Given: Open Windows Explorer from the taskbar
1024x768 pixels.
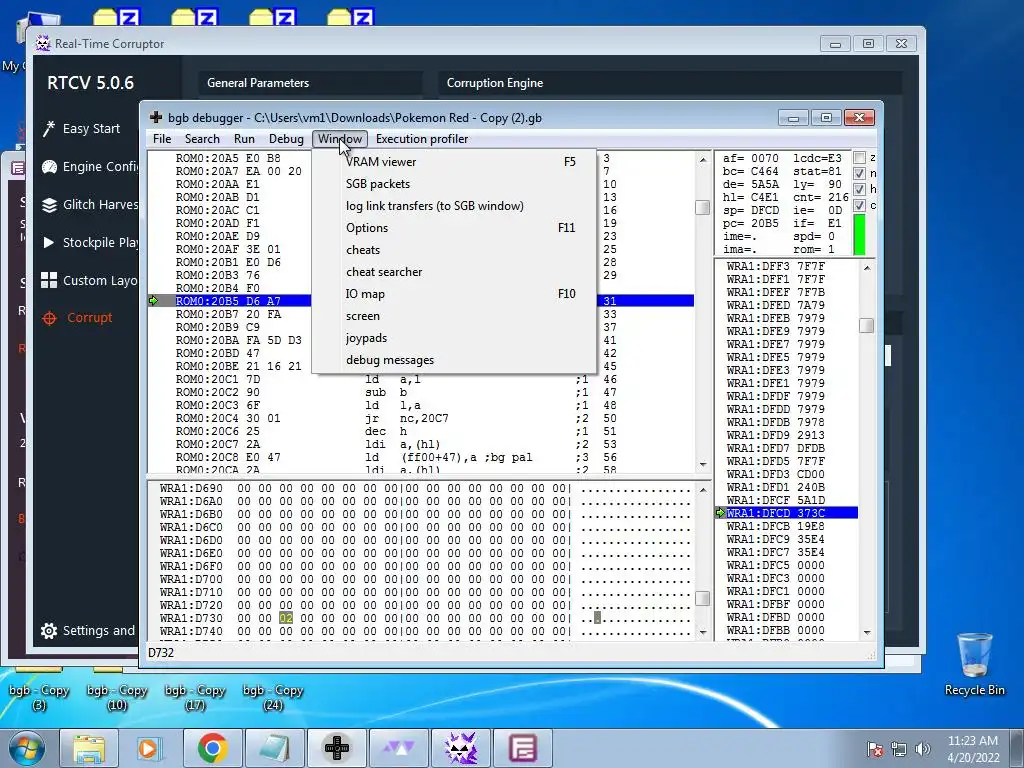Looking at the screenshot, I should [x=89, y=748].
